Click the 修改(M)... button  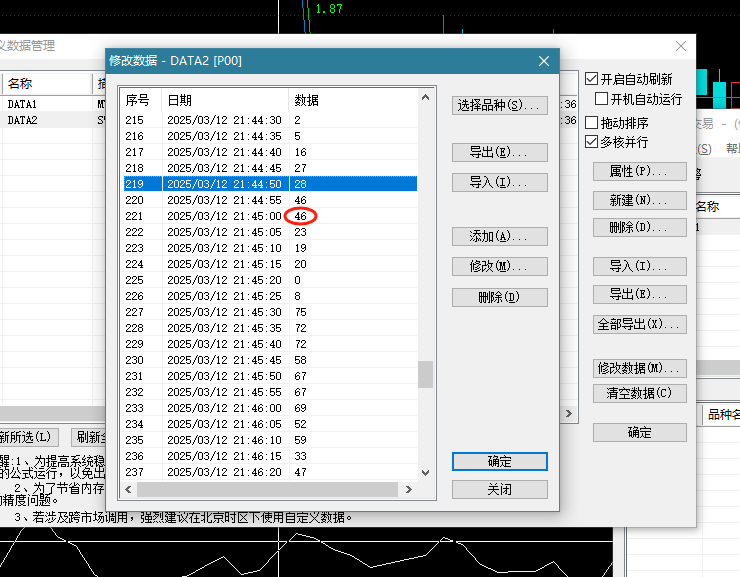coord(500,267)
